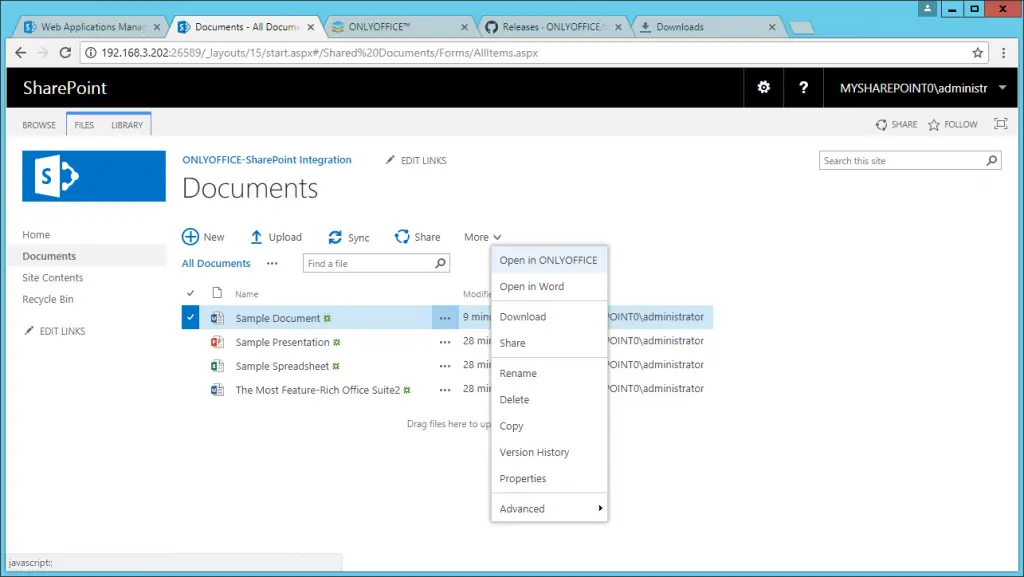
Task: Select Download in the context menu
Action: click(x=549, y=317)
